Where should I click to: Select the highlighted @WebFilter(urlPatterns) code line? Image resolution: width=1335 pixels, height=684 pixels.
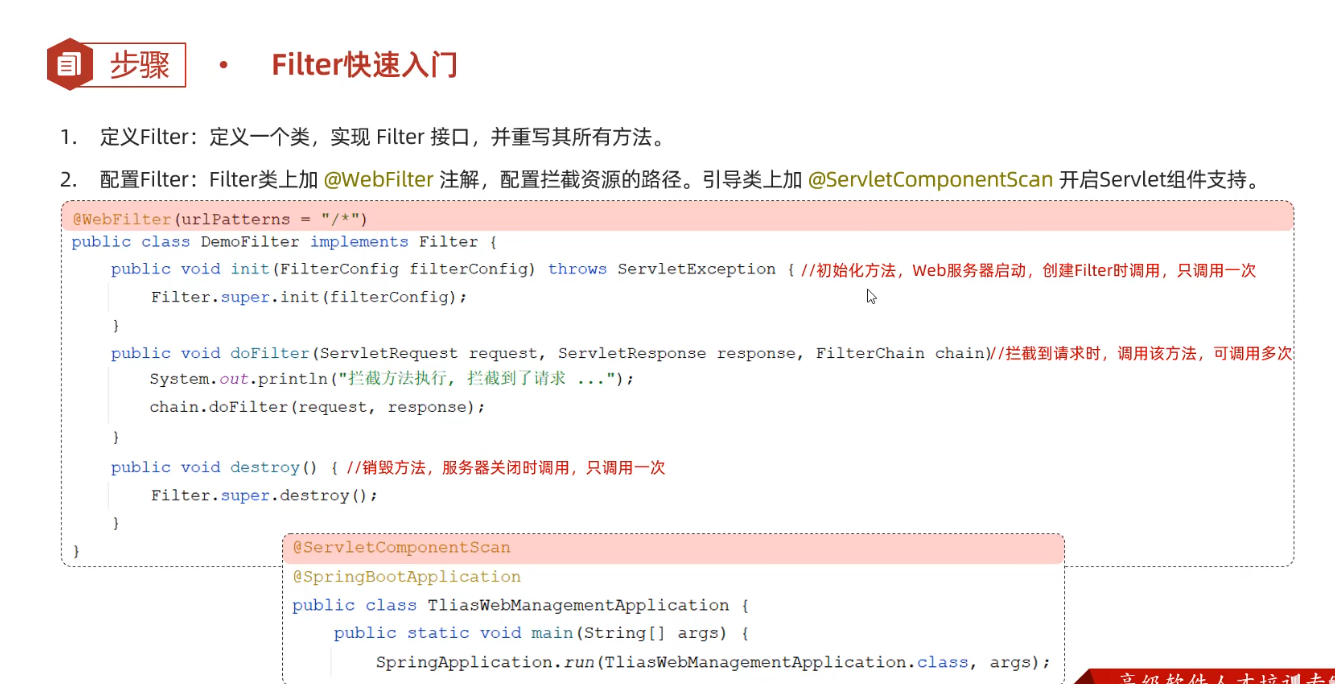point(220,219)
